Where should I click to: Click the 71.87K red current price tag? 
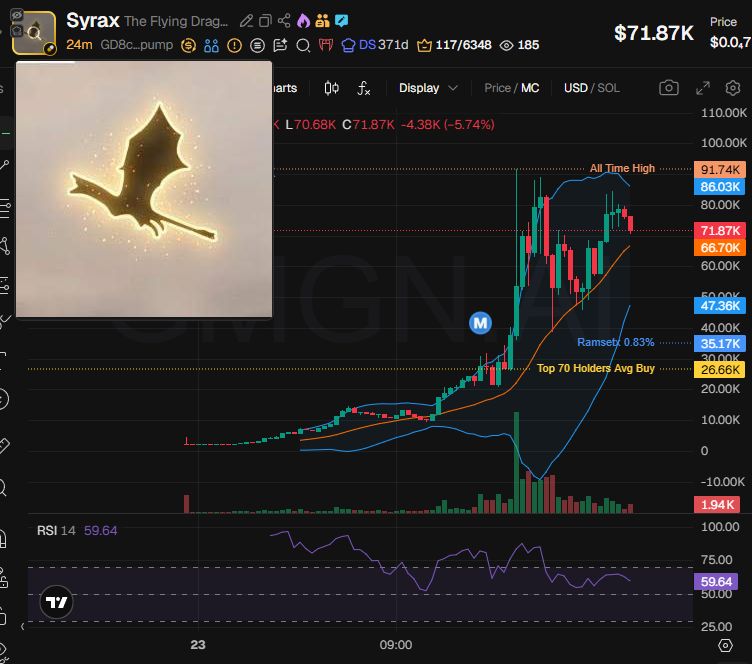(719, 231)
